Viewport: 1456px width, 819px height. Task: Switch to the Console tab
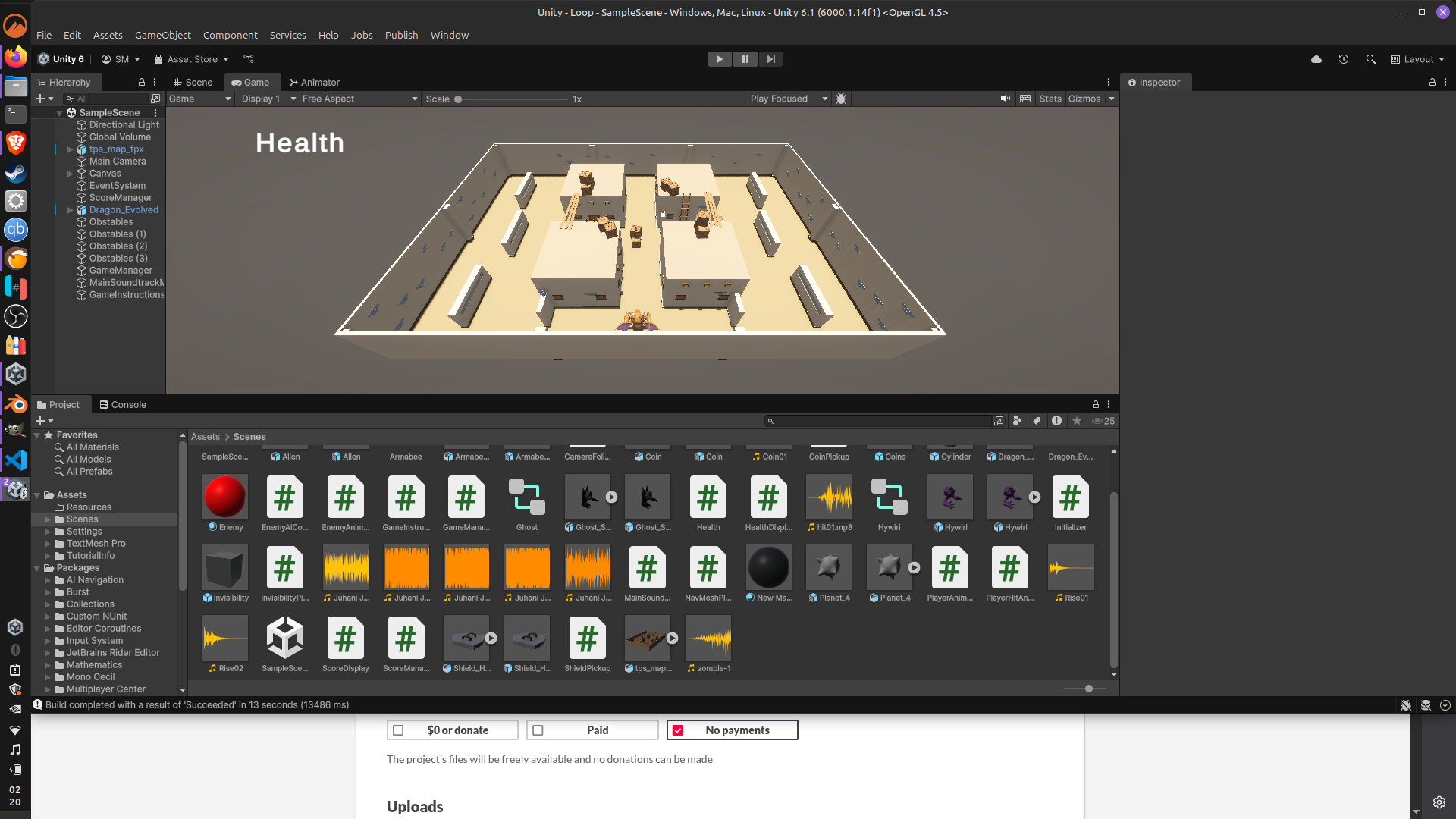[123, 405]
